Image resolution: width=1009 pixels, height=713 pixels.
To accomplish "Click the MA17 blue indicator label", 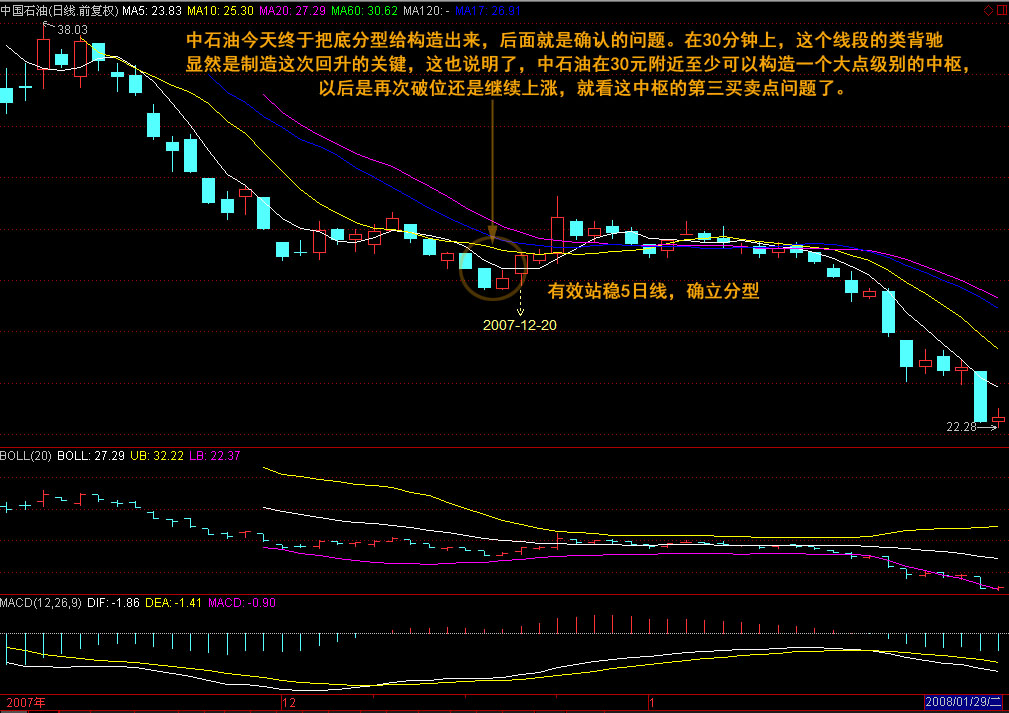I will 485,10.
